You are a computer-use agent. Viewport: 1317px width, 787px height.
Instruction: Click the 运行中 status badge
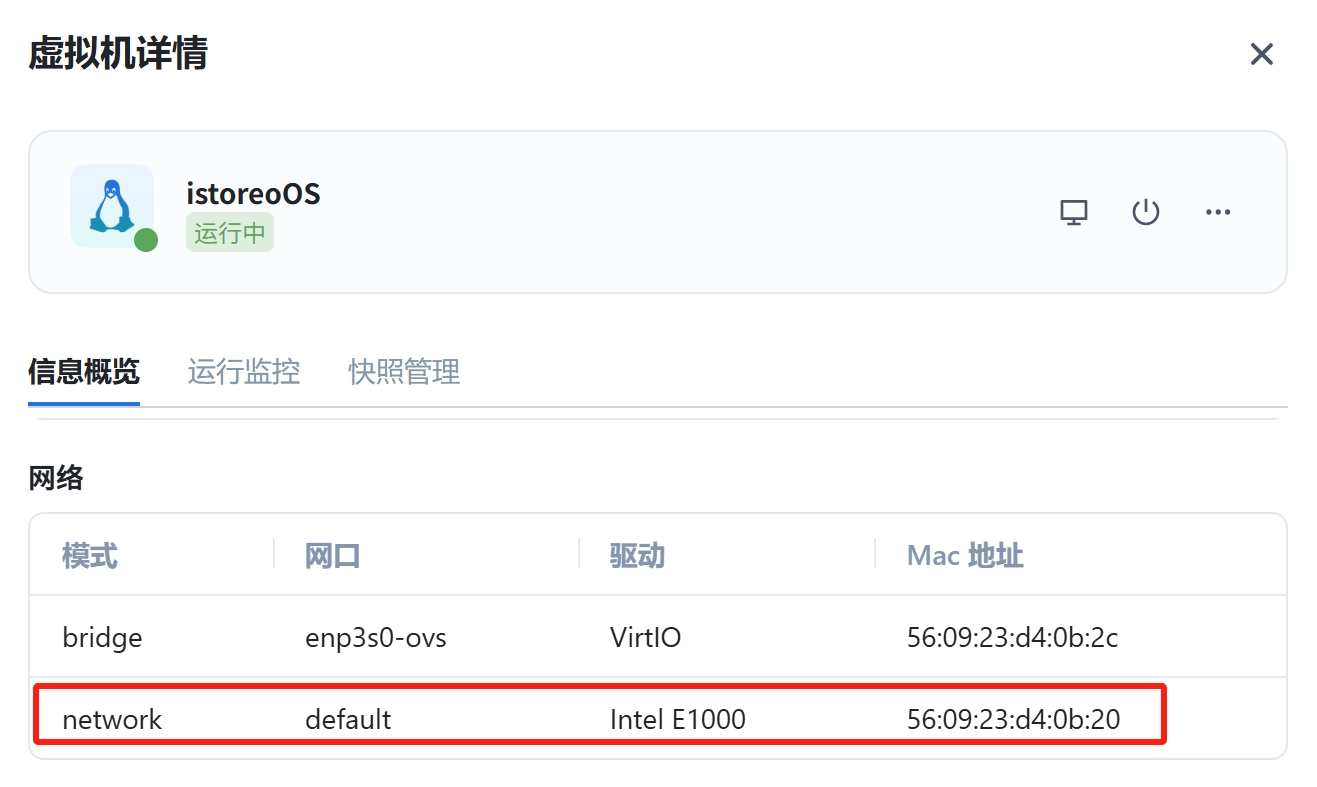coord(229,233)
